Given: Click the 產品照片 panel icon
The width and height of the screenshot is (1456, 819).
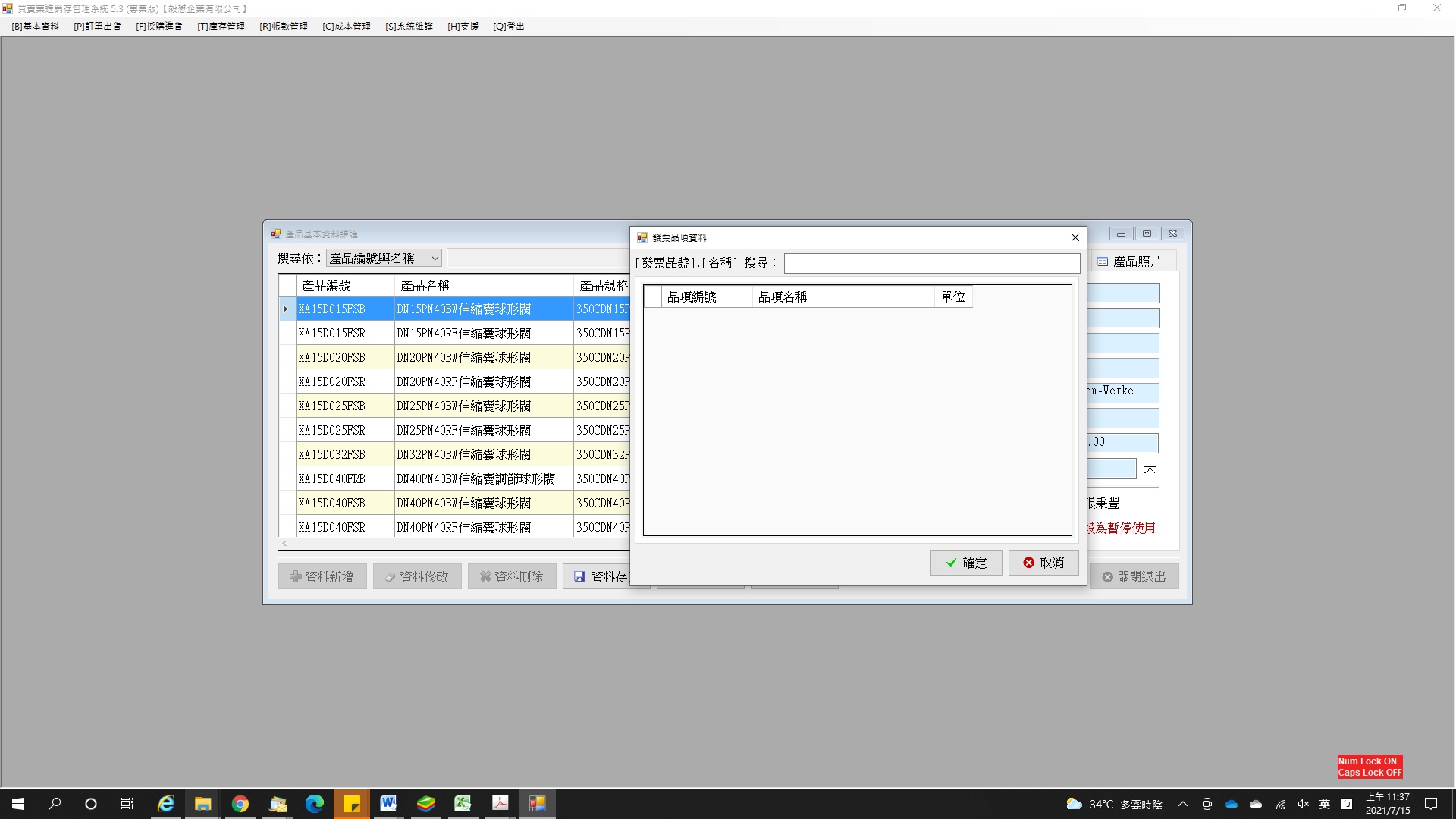Looking at the screenshot, I should coord(1100,261).
